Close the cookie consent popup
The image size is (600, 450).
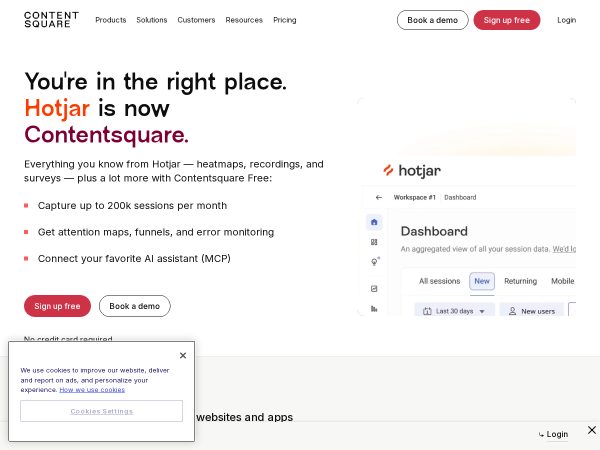[183, 355]
